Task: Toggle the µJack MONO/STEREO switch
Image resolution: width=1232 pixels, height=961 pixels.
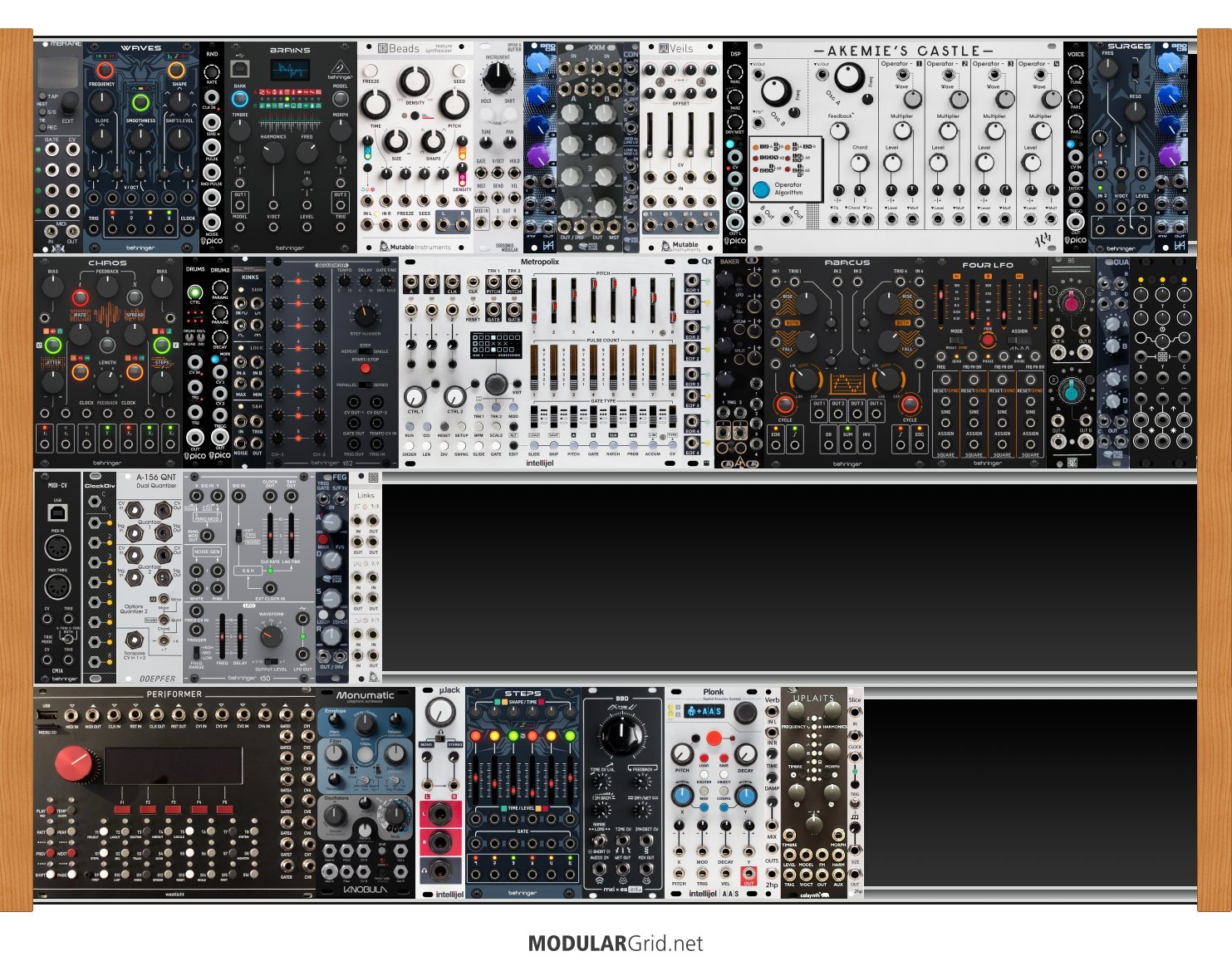Action: (x=441, y=739)
